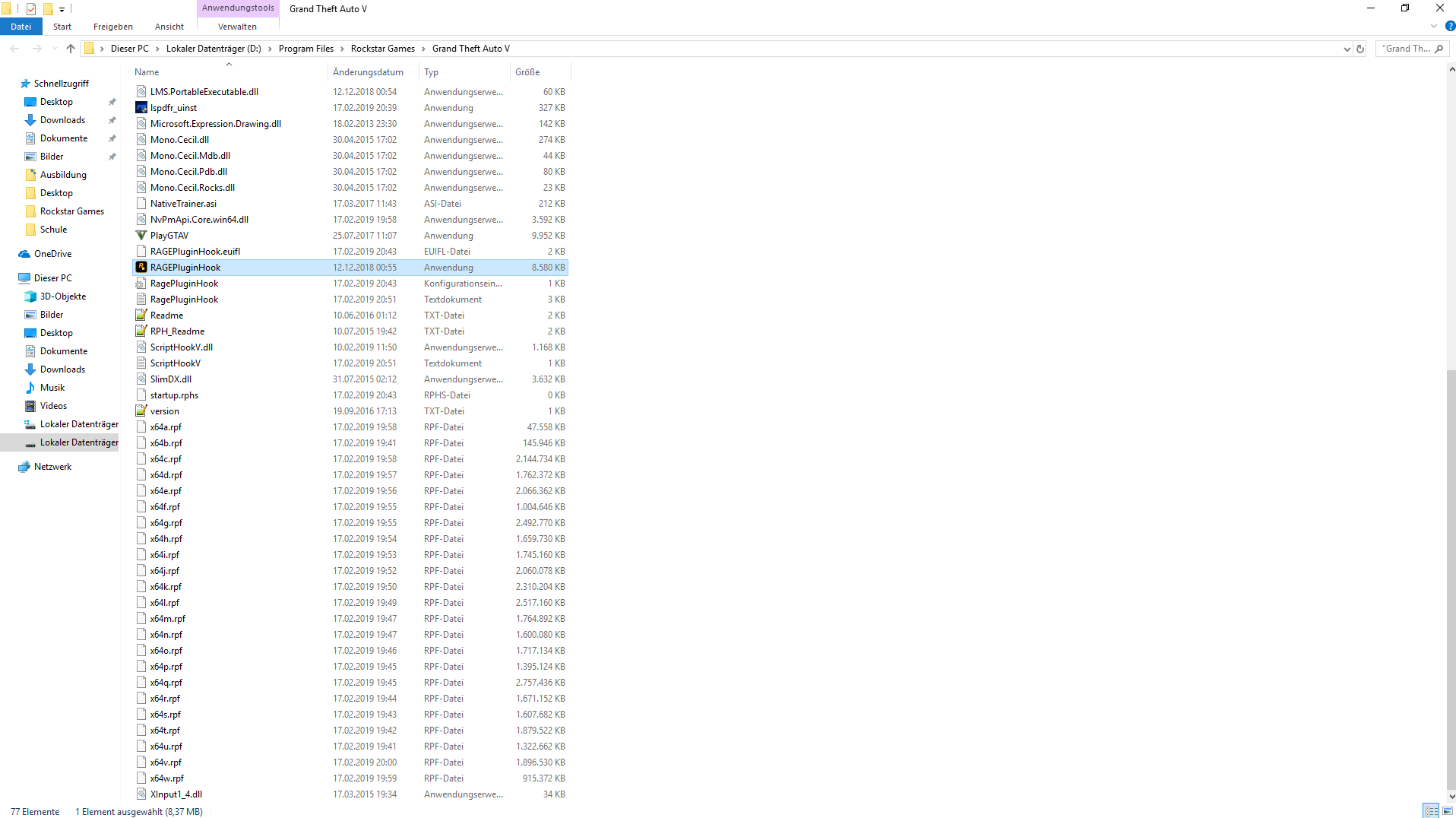The height and width of the screenshot is (818, 1456).
Task: Select the RAGEPluginHook application icon
Action: [141, 268]
